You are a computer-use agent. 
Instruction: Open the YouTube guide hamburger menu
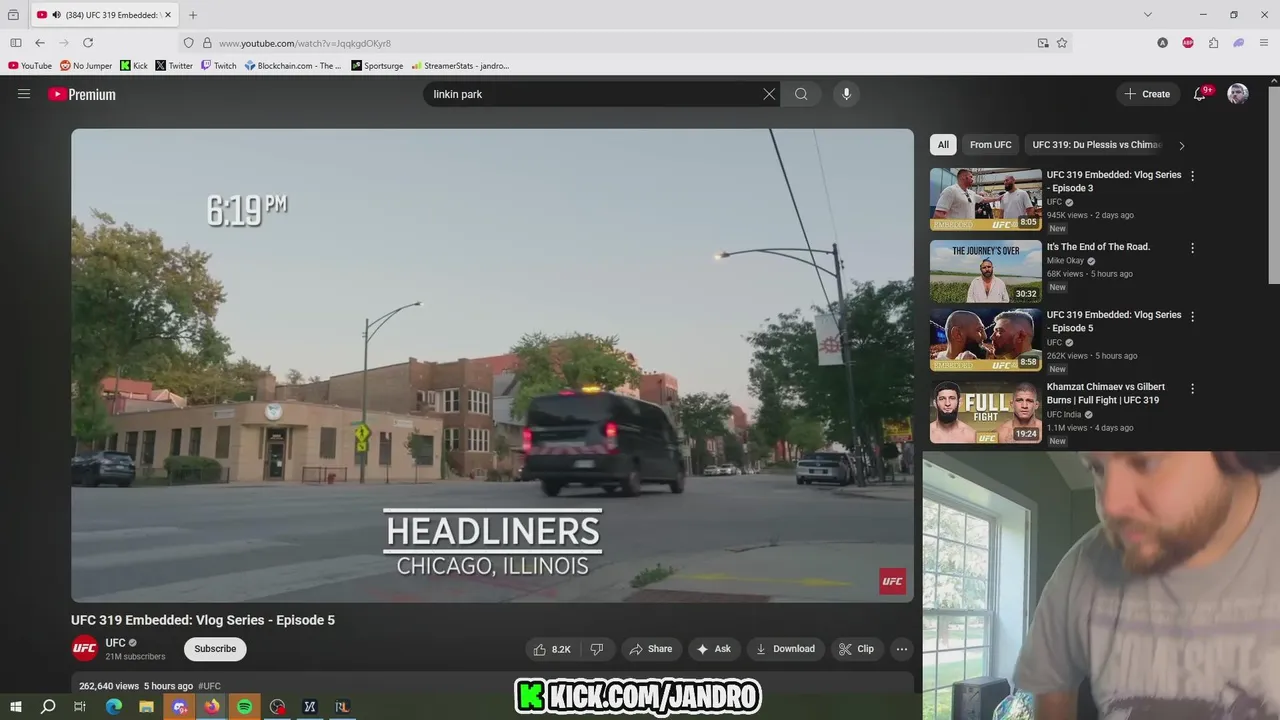pyautogui.click(x=24, y=94)
